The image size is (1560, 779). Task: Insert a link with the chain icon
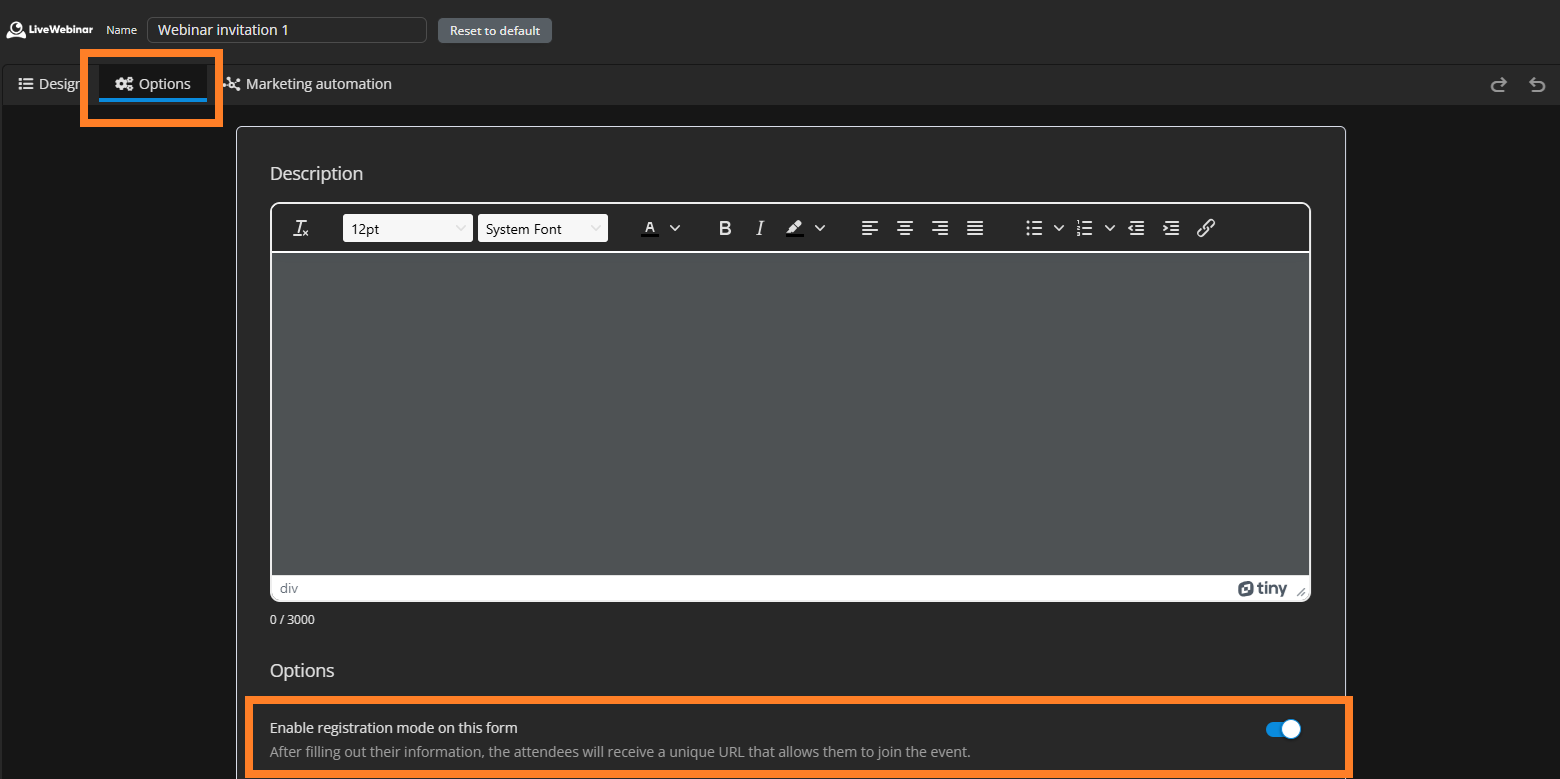coord(1206,228)
